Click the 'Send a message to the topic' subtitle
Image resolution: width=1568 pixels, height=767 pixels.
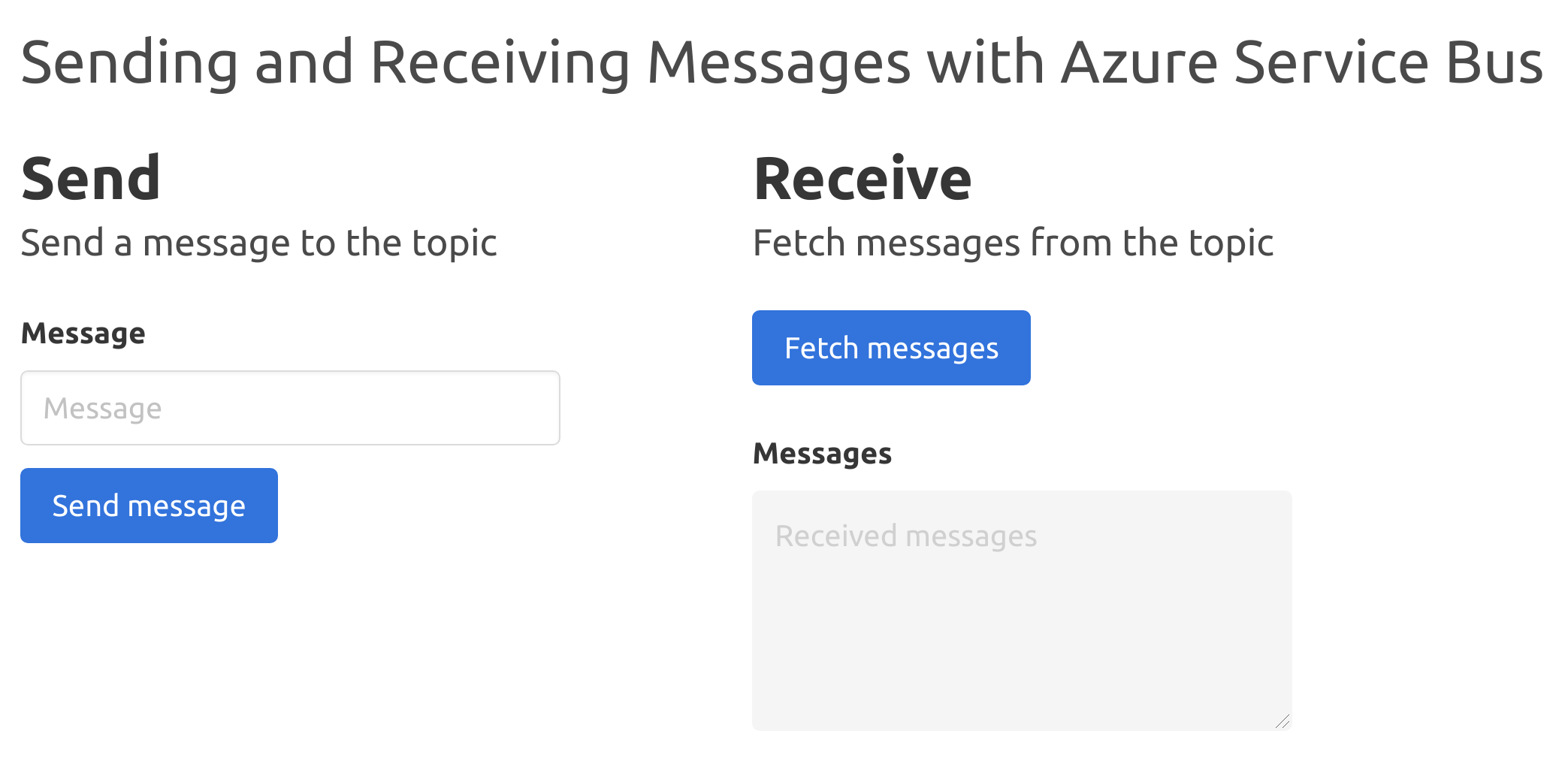pos(258,243)
